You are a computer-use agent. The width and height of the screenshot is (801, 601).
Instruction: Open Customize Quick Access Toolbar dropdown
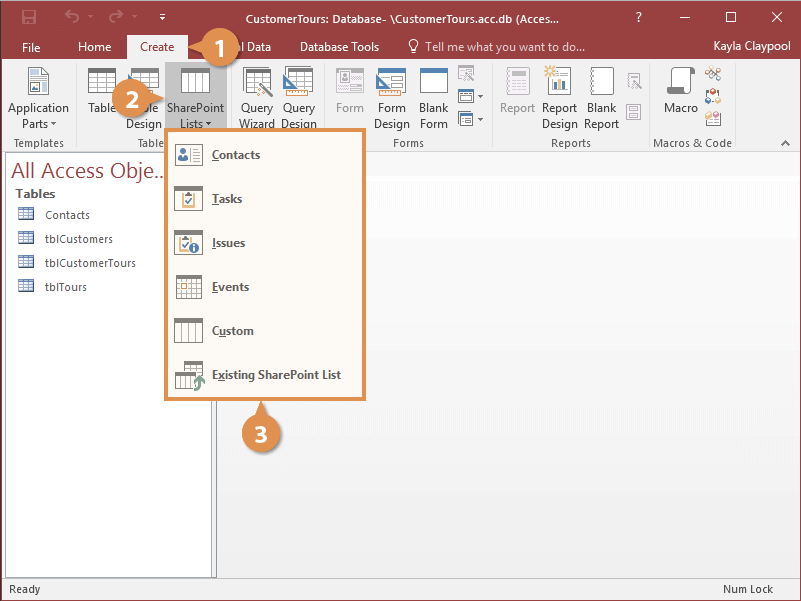click(162, 17)
